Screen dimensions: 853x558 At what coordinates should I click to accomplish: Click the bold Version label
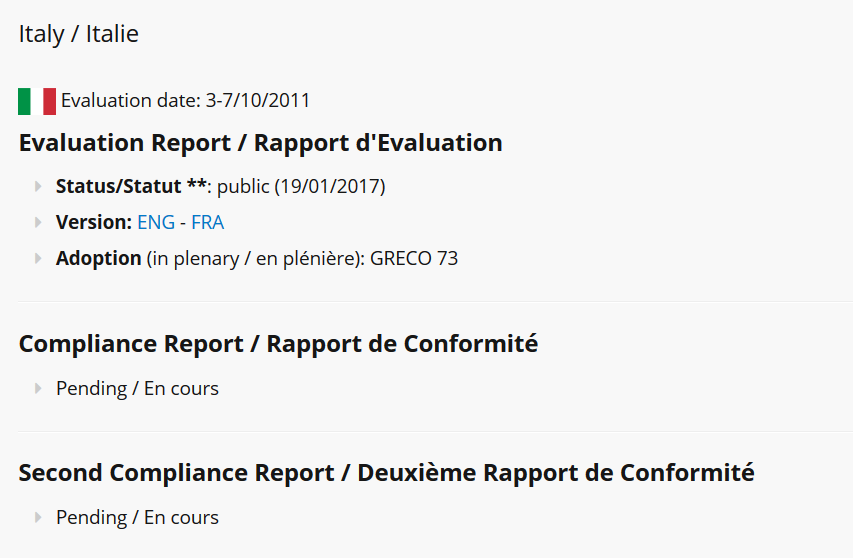(94, 222)
